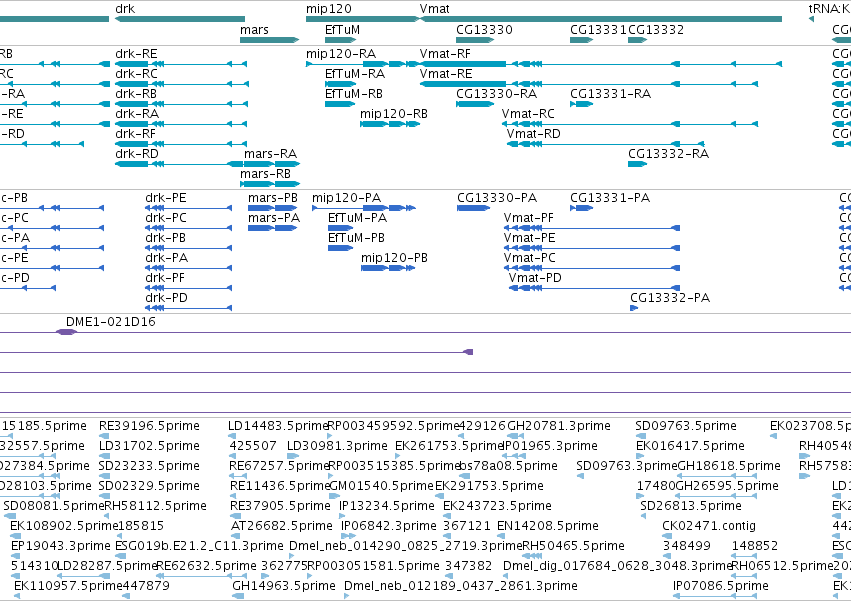Open the AT26682.5prime EST label
The height and width of the screenshot is (601, 851).
(282, 526)
